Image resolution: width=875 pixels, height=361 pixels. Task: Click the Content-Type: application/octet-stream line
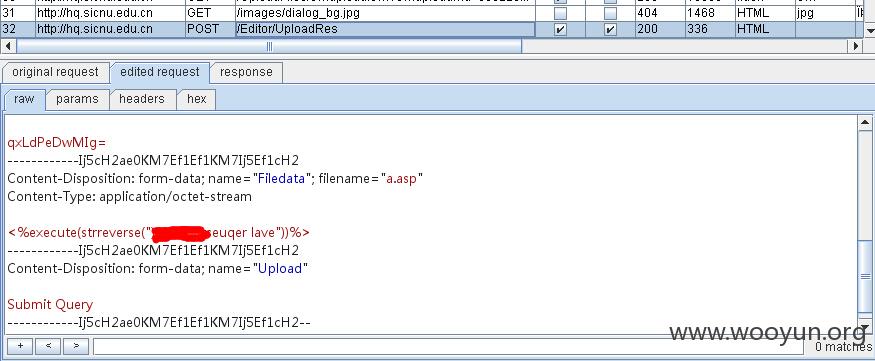(x=129, y=197)
